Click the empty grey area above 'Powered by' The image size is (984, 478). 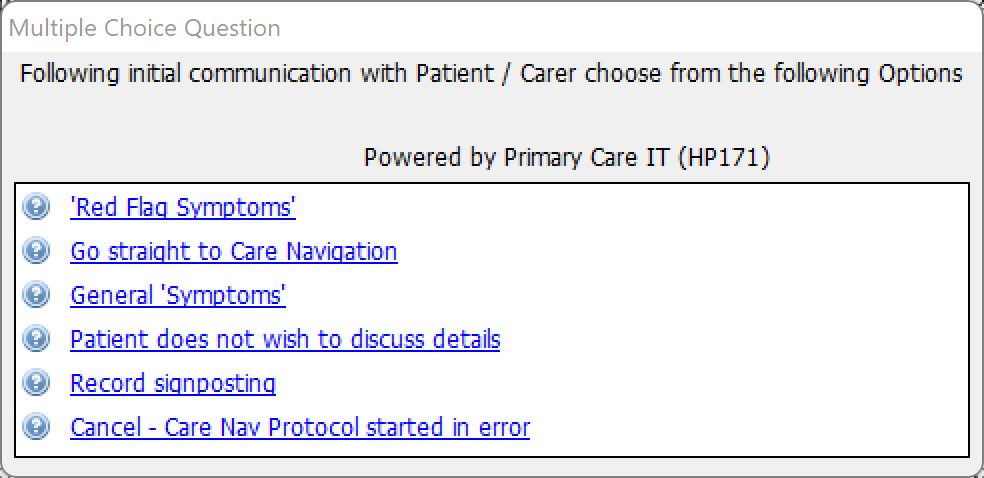[492, 116]
